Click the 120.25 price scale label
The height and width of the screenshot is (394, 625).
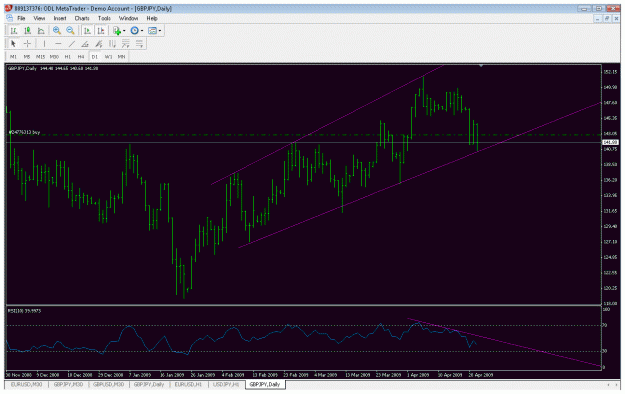[x=610, y=288]
